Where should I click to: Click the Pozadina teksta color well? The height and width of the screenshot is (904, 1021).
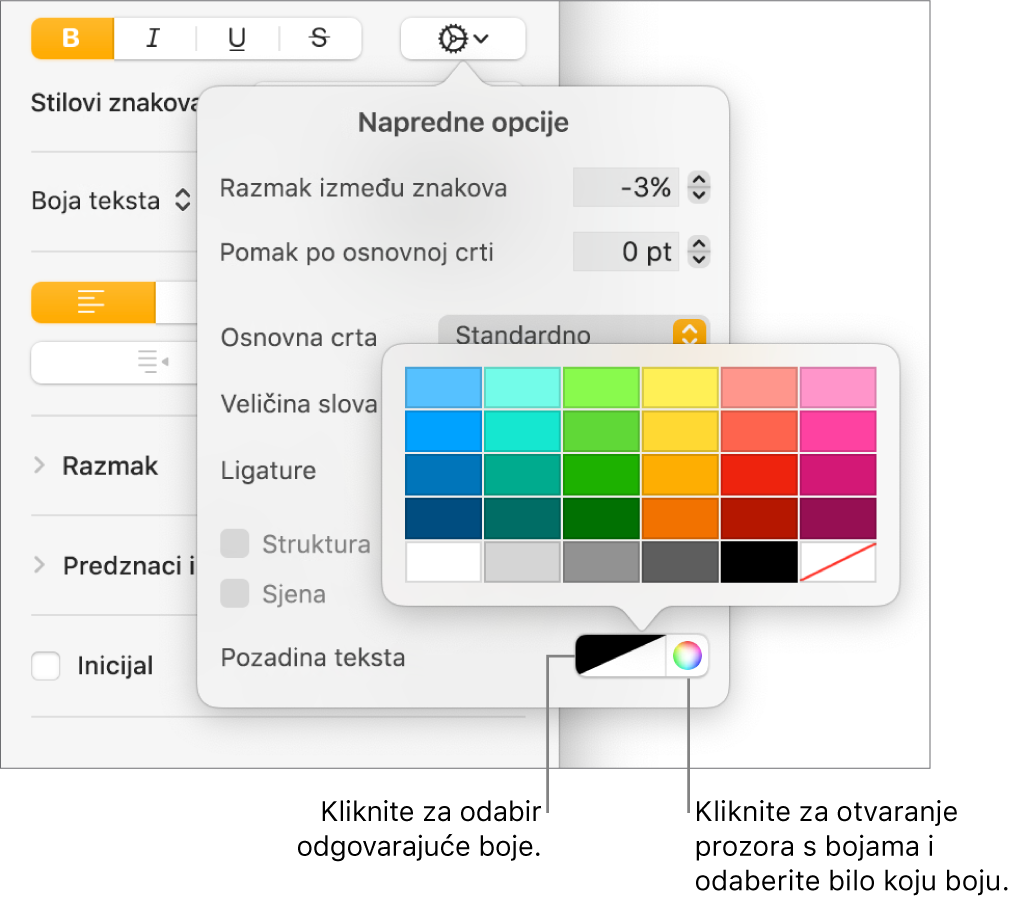621,656
